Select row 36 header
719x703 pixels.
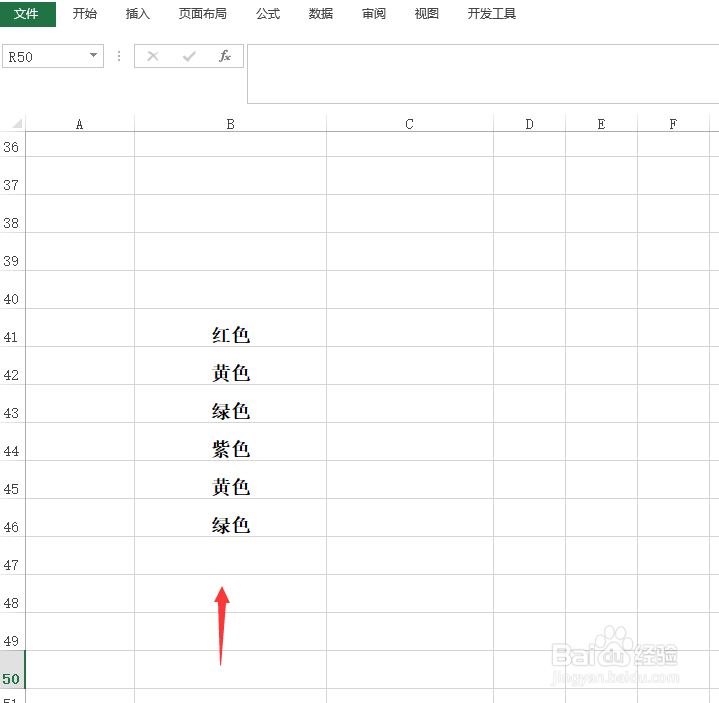pos(12,144)
